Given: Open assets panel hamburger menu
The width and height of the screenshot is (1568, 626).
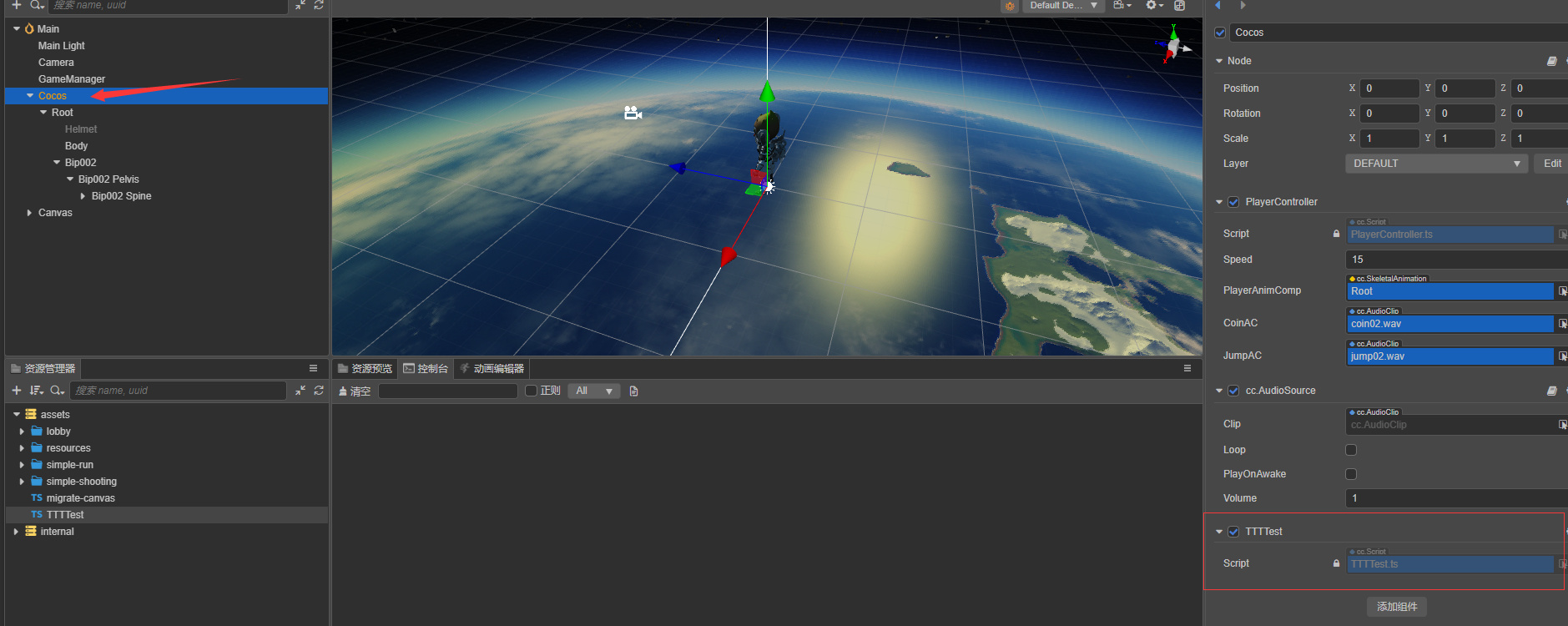Looking at the screenshot, I should coord(313,368).
